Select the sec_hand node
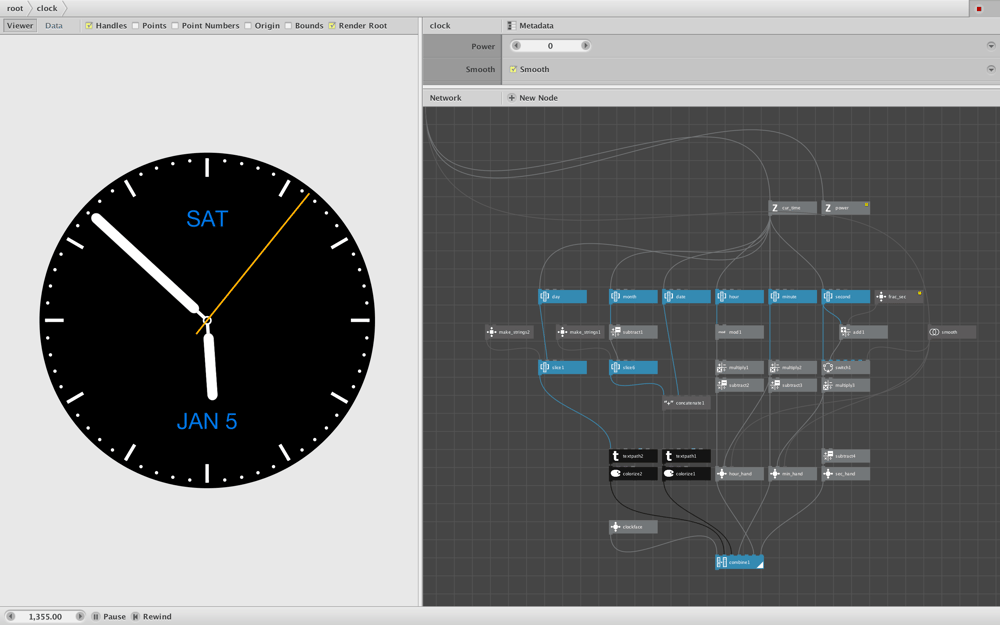1000x625 pixels. click(846, 473)
